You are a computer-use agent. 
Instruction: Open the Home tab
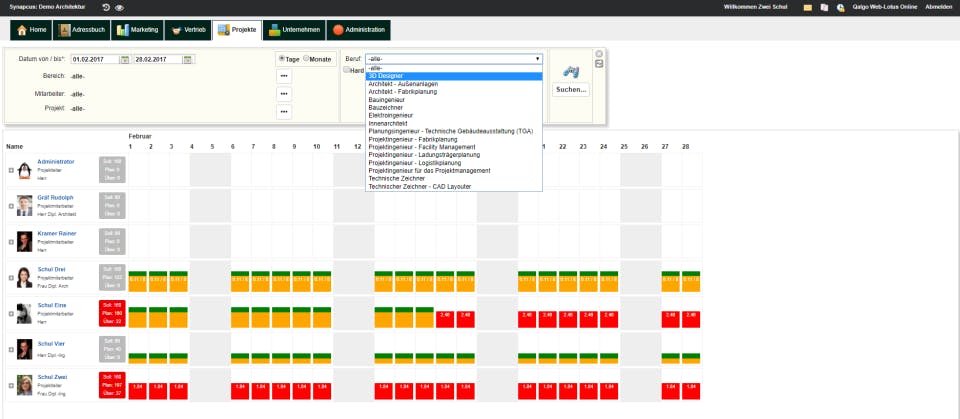(x=31, y=30)
